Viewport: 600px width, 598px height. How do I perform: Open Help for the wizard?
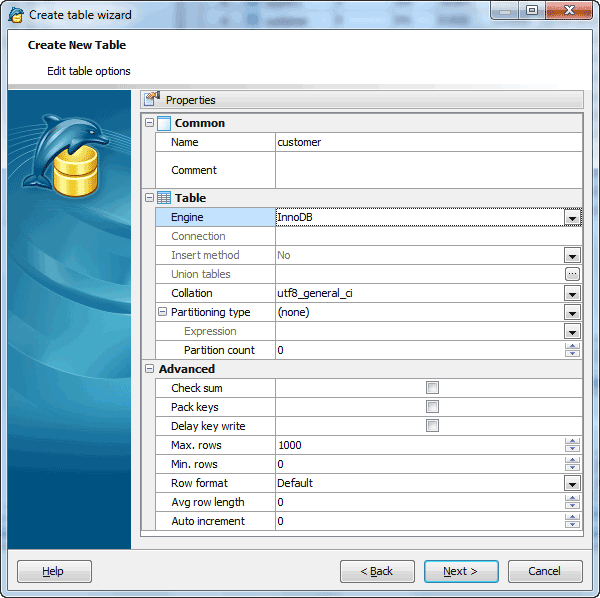tap(54, 571)
